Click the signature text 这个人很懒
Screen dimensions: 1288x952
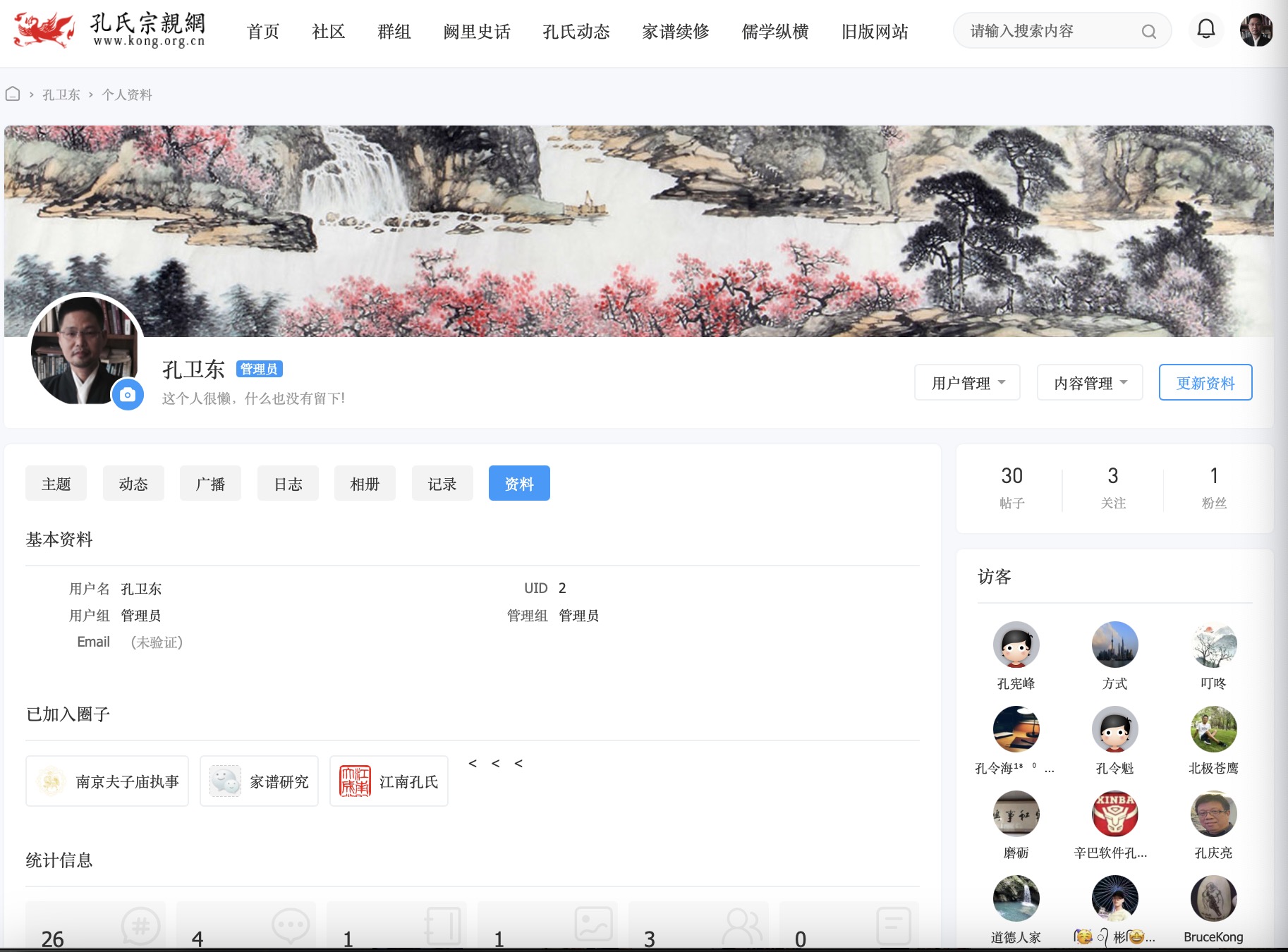click(254, 398)
